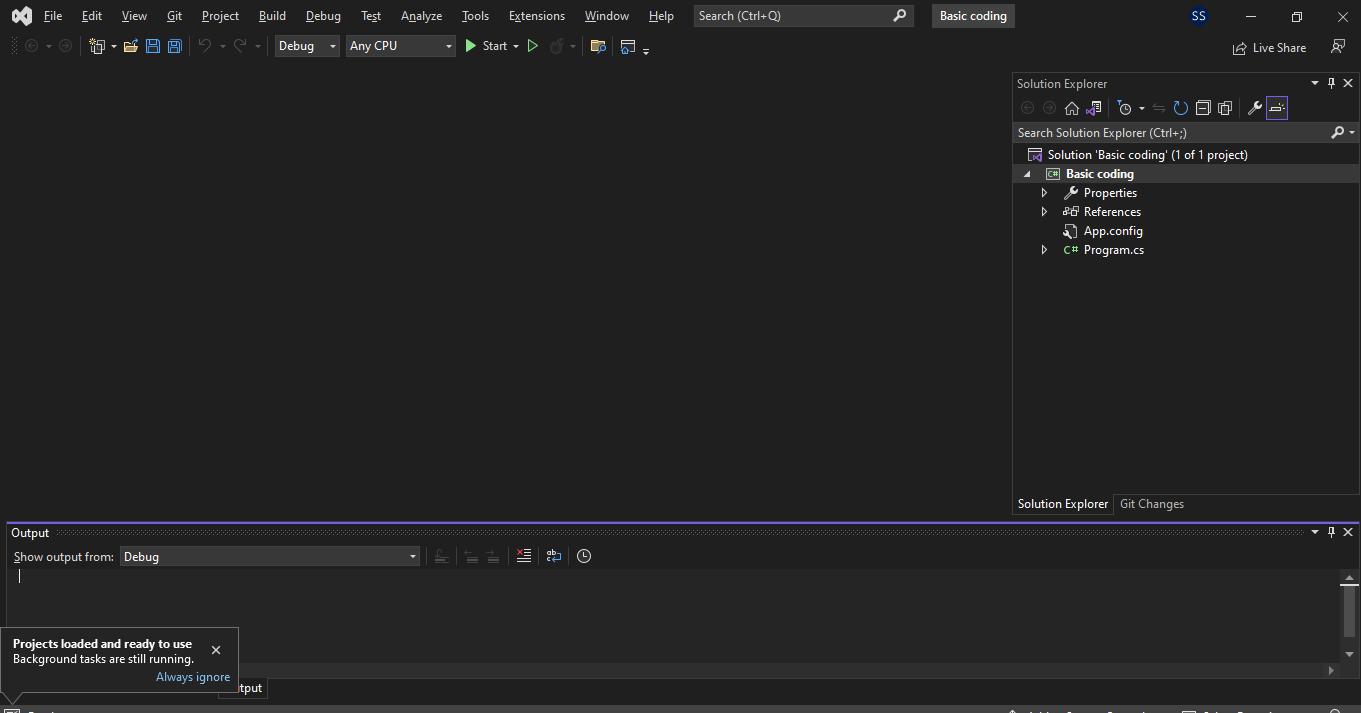This screenshot has height=713, width=1361.
Task: Switch to the Git Changes tab
Action: pos(1152,504)
